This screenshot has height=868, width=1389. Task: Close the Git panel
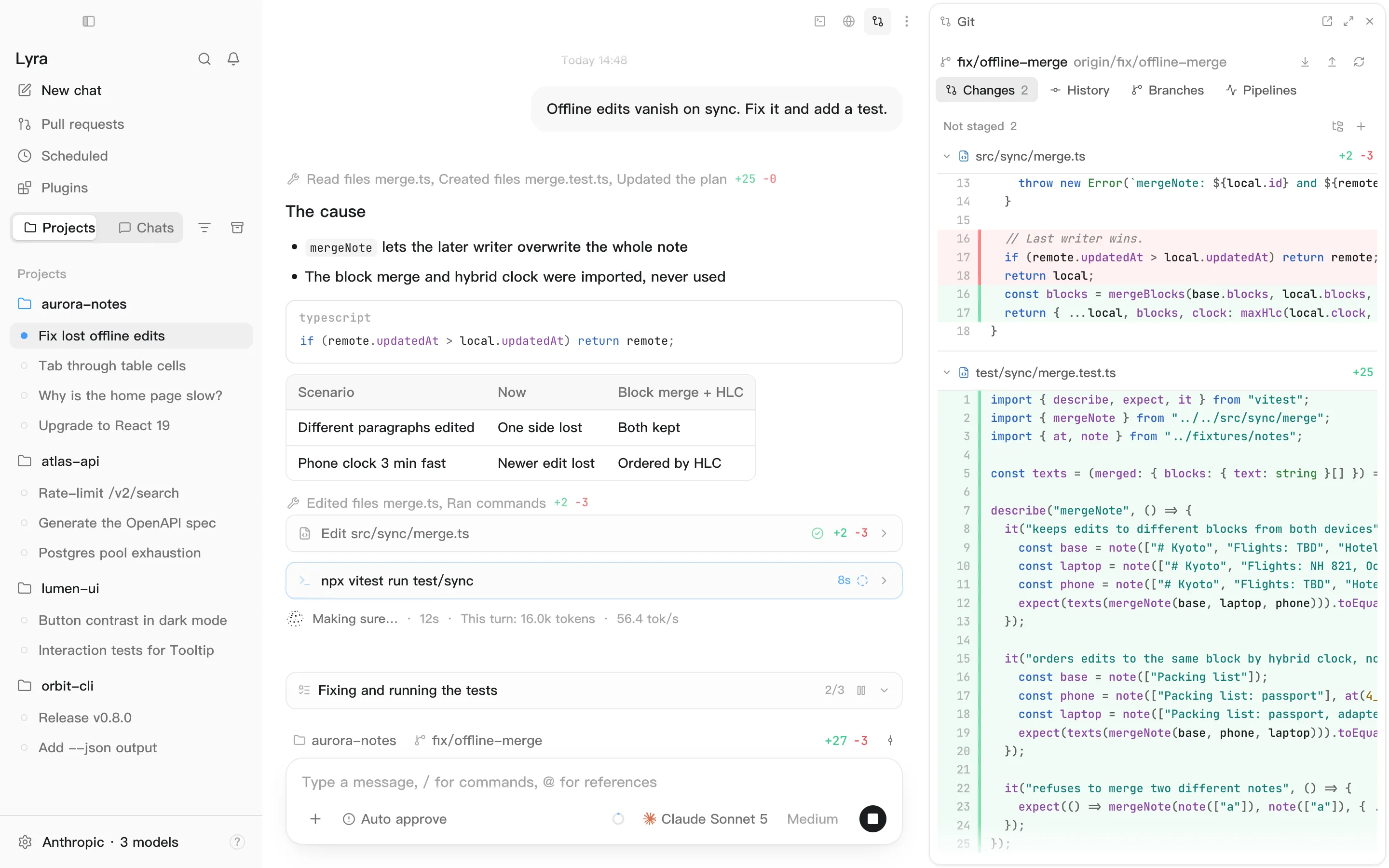point(1370,21)
